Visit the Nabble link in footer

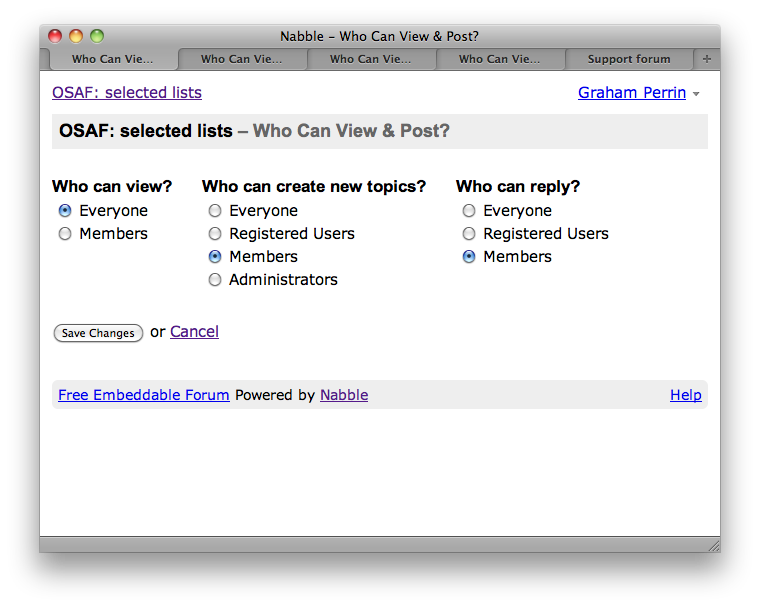tap(344, 395)
